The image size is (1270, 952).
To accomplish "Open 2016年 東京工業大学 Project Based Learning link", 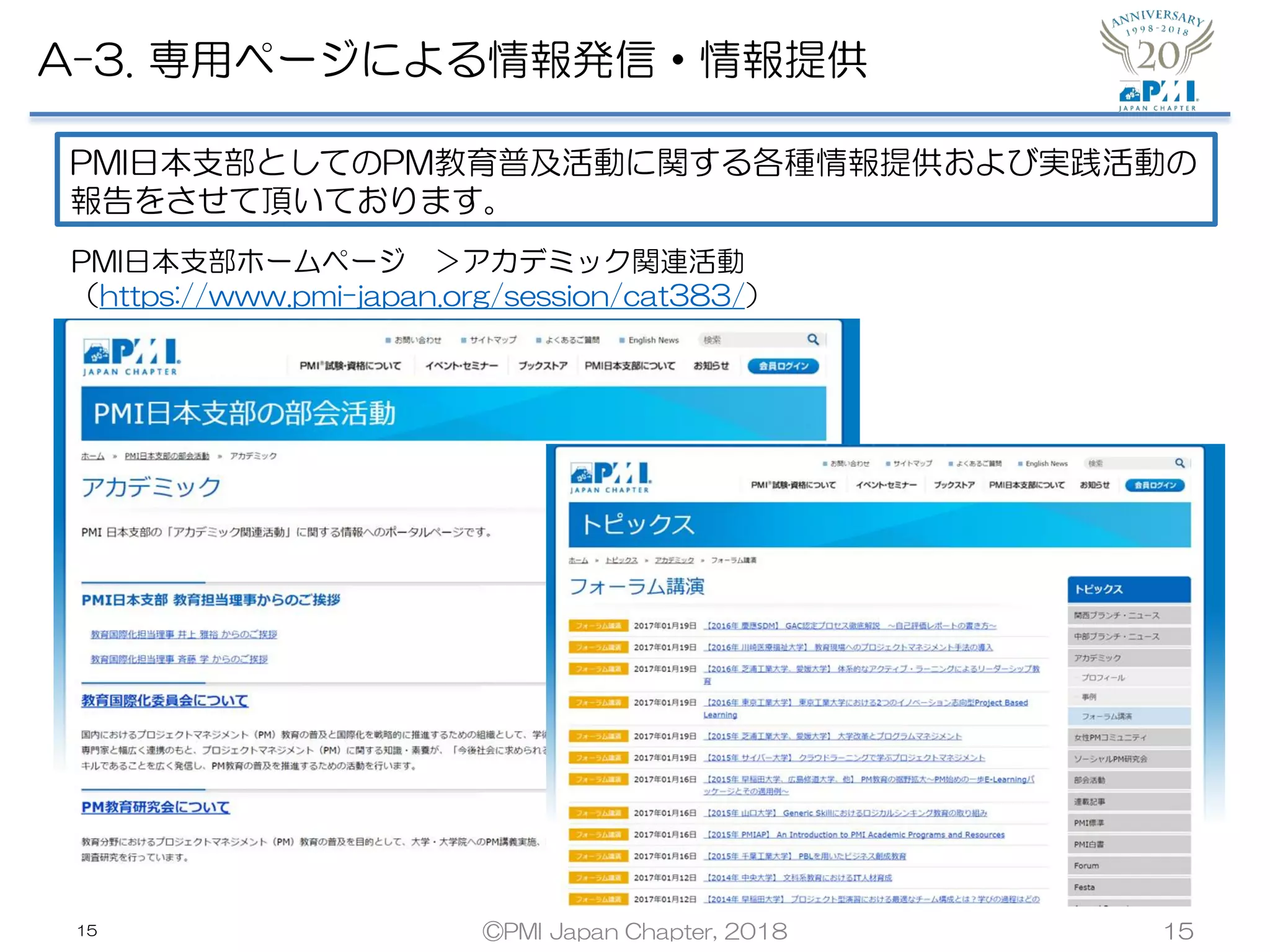I will click(x=866, y=708).
